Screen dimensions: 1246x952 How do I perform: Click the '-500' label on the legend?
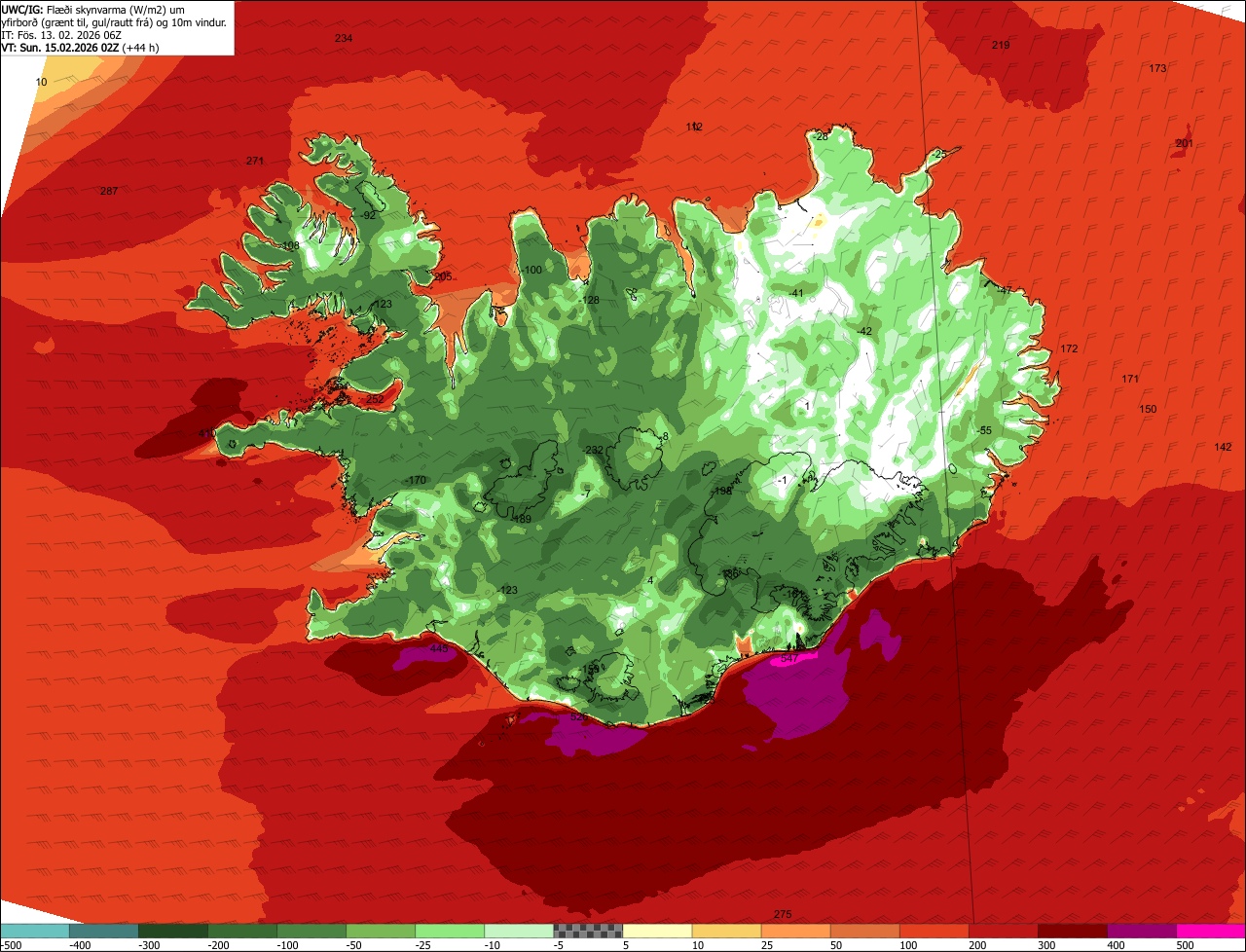point(12,944)
